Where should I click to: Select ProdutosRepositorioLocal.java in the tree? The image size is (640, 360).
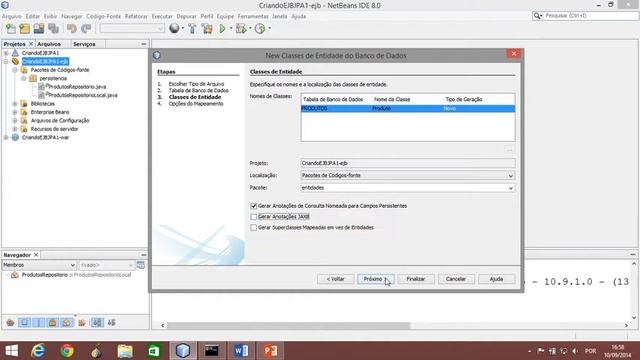(83, 95)
